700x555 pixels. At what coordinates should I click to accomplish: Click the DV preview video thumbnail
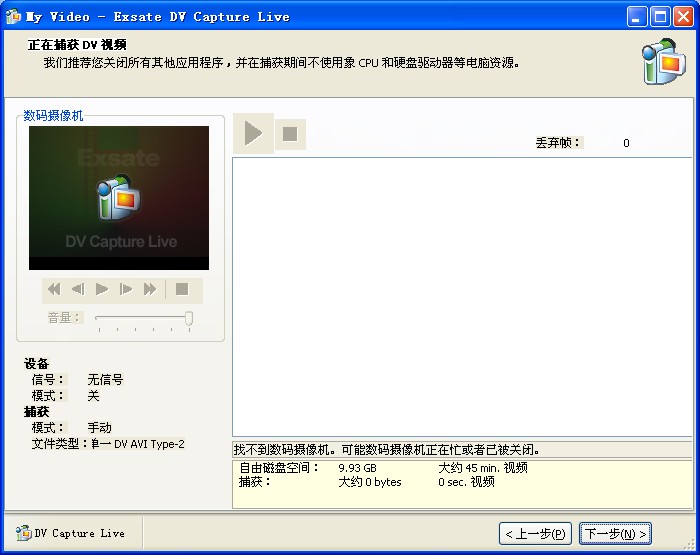pyautogui.click(x=119, y=198)
